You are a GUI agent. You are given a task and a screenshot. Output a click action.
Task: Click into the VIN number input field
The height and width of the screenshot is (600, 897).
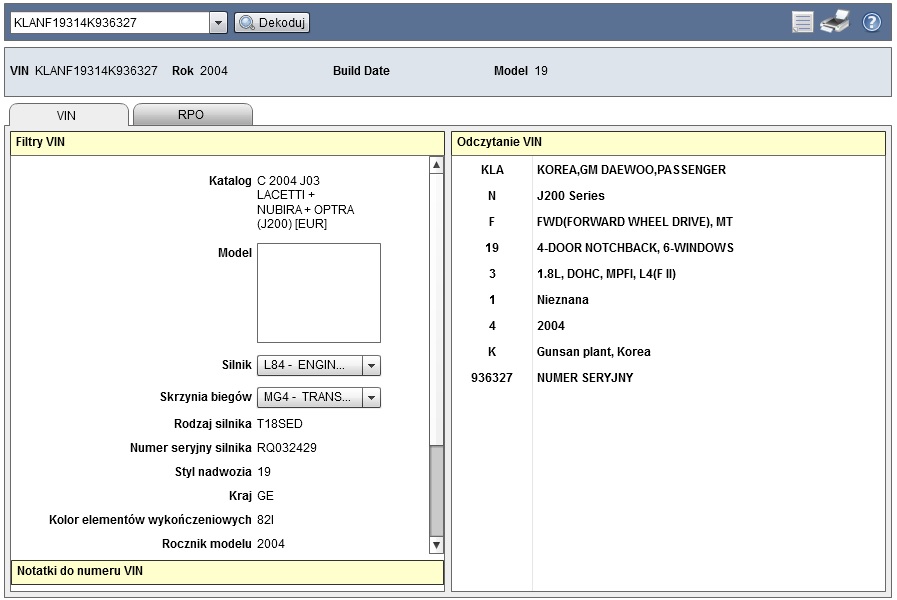click(108, 22)
